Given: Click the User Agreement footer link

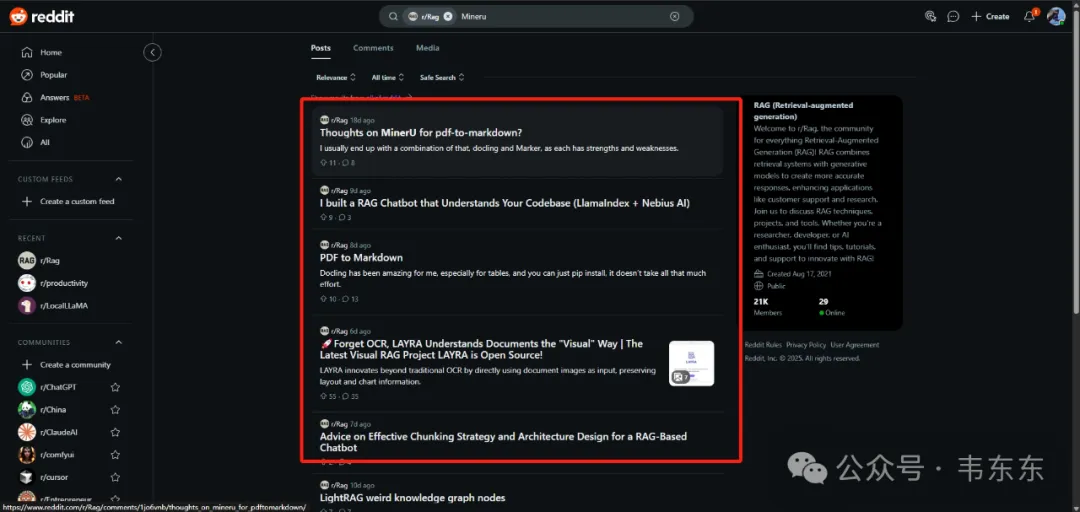Looking at the screenshot, I should (855, 345).
